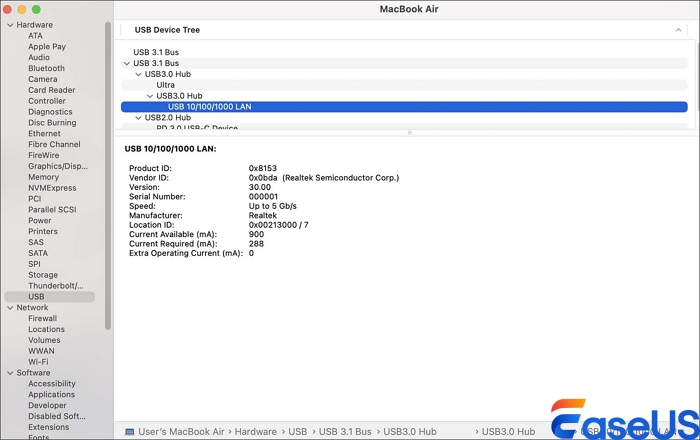Select SPI in the sidebar

point(34,264)
